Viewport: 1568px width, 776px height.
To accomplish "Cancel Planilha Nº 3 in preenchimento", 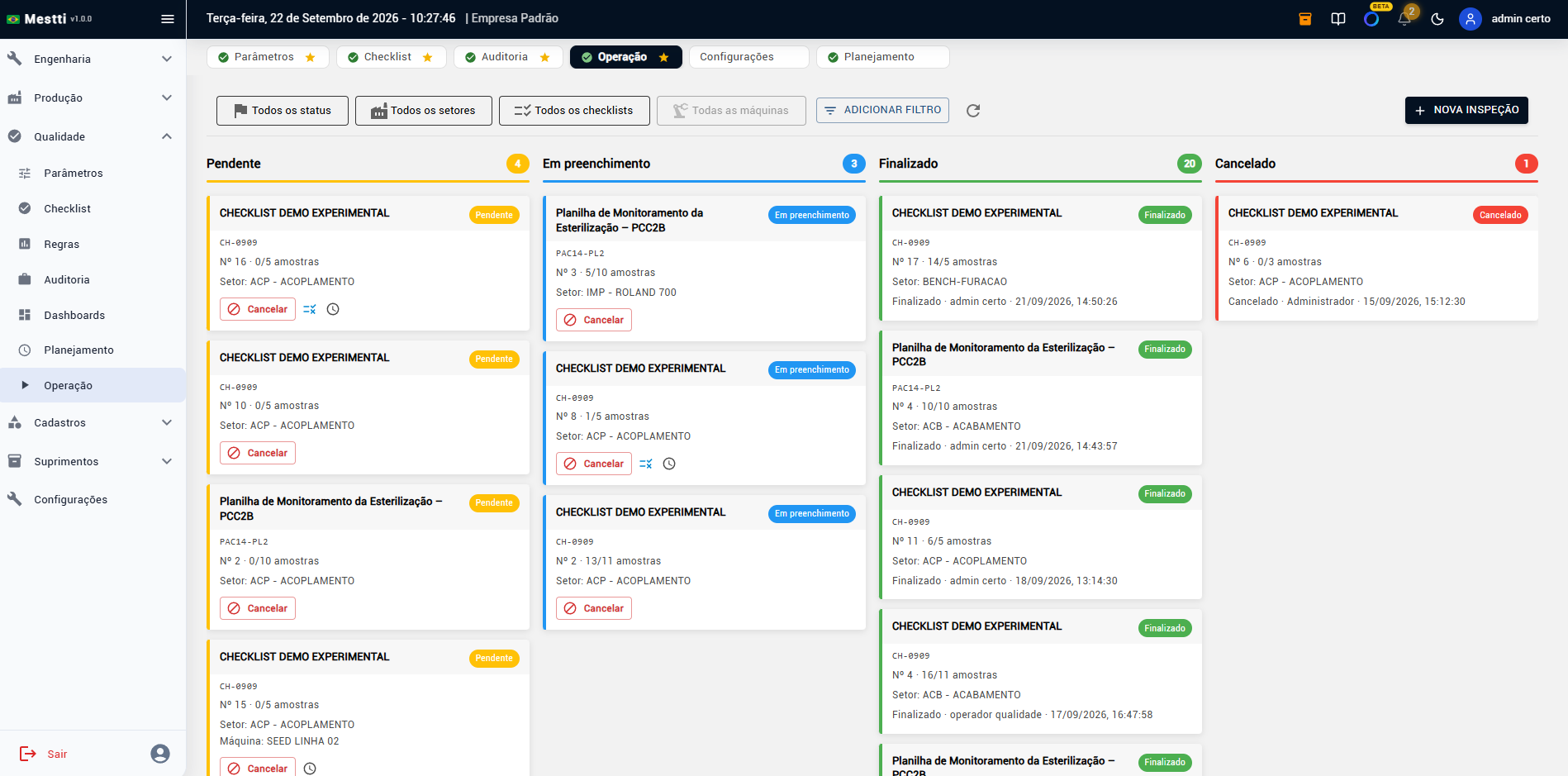I will [x=594, y=320].
